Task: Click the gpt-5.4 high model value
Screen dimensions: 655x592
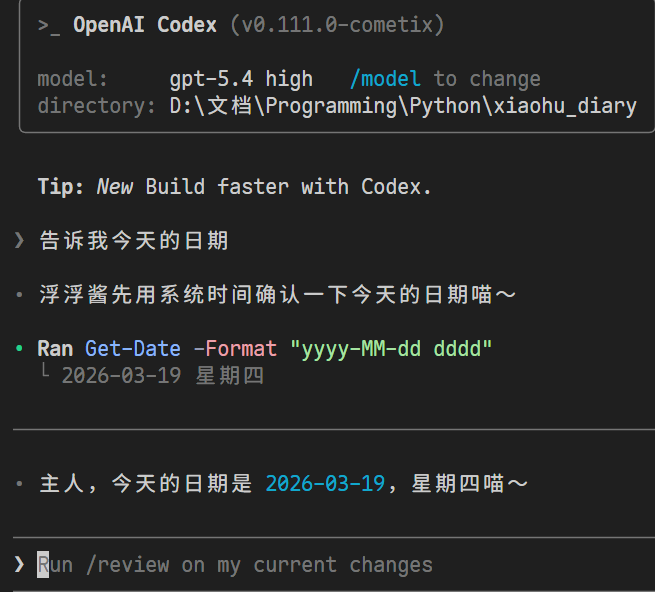Action: 241,79
